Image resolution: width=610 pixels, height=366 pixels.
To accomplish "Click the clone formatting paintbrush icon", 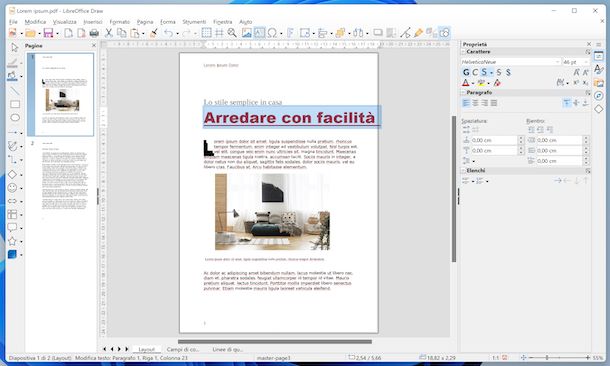I will click(x=154, y=33).
